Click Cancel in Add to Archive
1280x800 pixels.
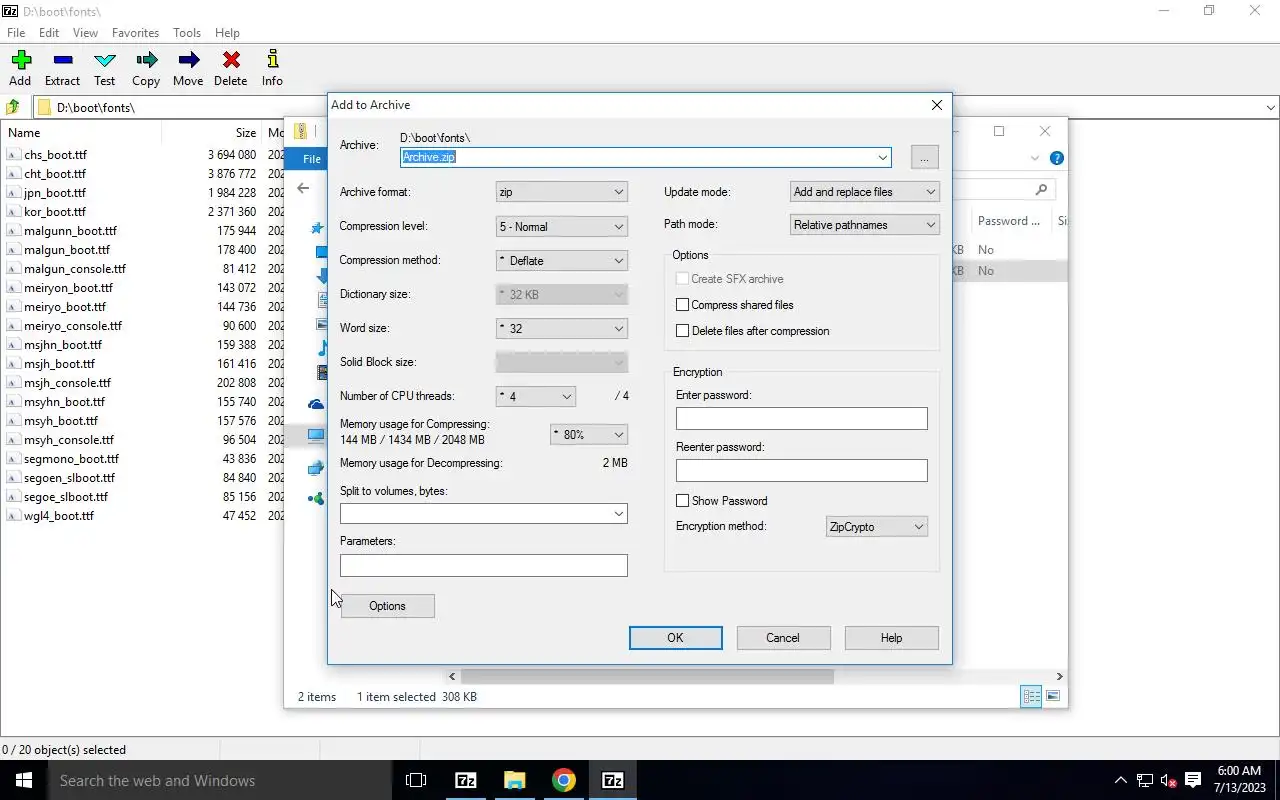tap(783, 638)
